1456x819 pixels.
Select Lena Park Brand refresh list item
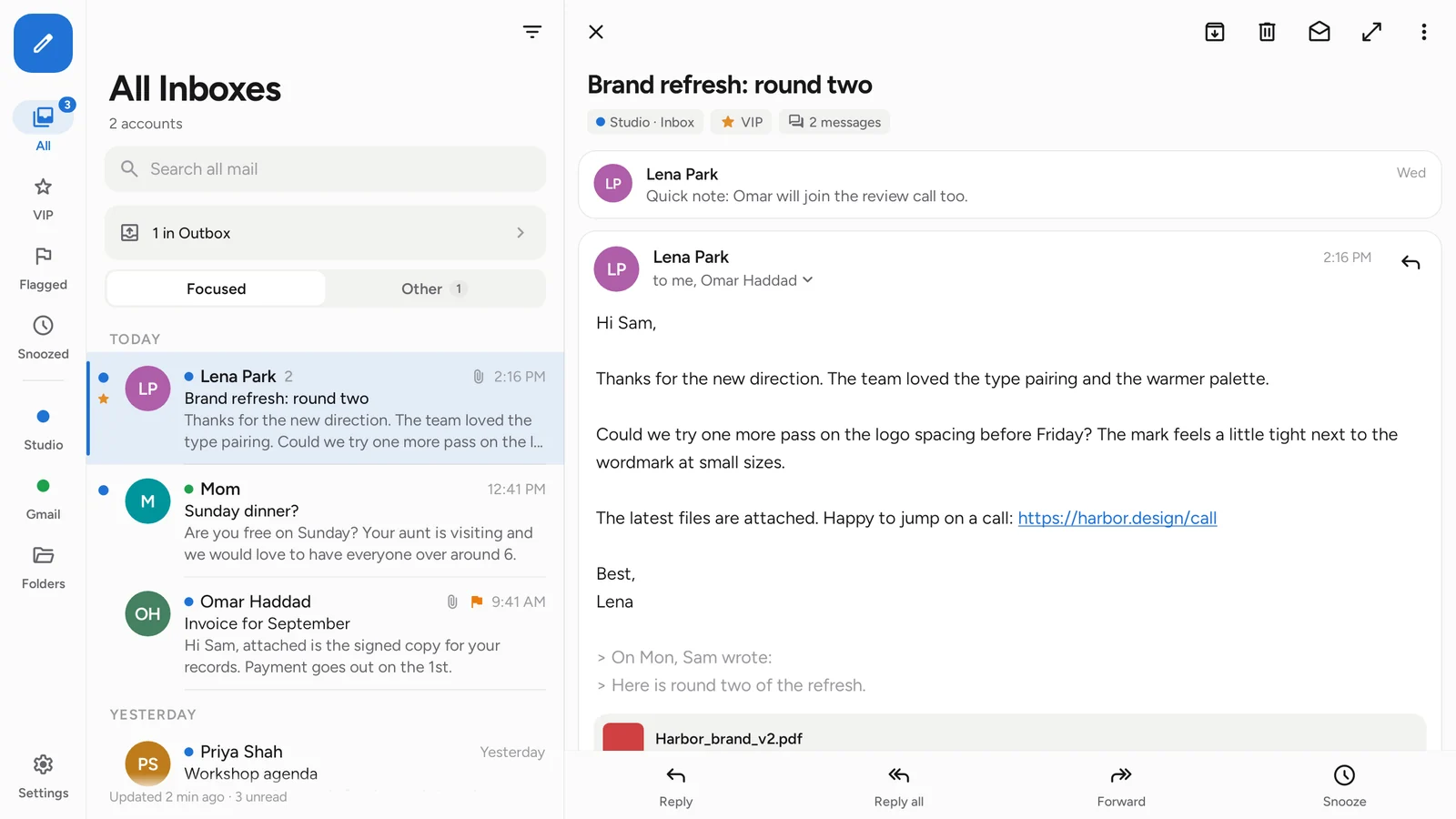click(325, 409)
